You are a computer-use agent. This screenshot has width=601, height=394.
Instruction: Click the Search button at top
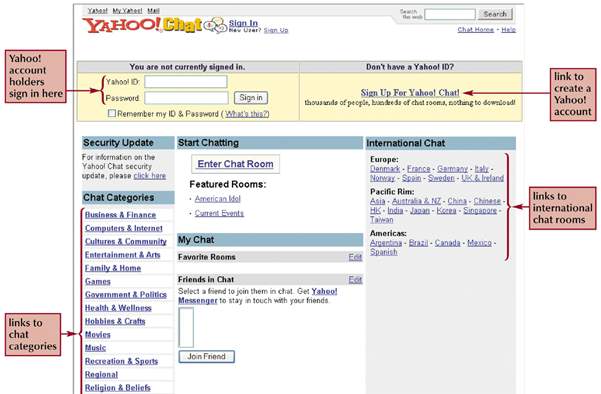(x=495, y=14)
